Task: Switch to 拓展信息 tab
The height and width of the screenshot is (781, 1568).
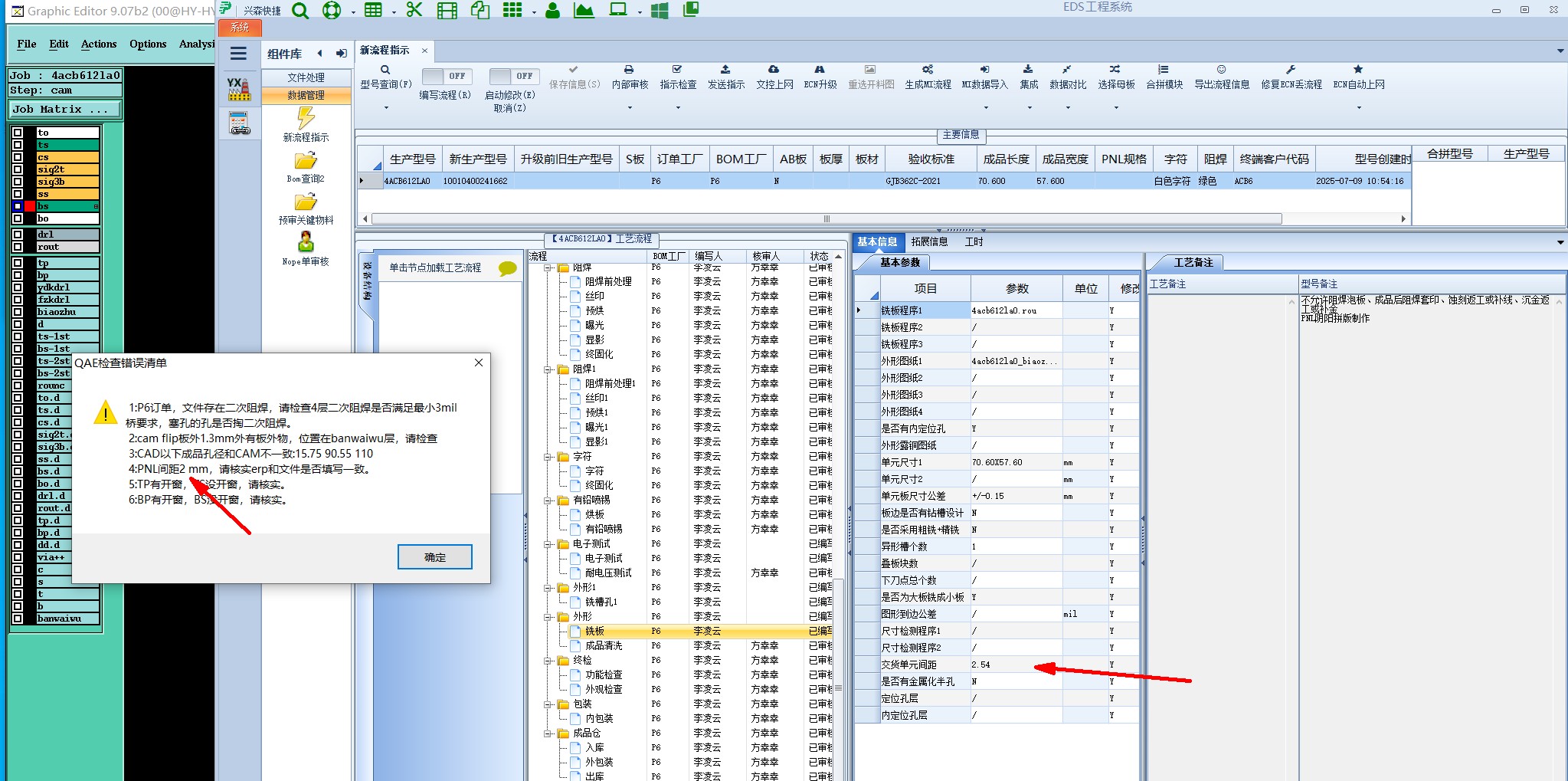Action: click(929, 242)
